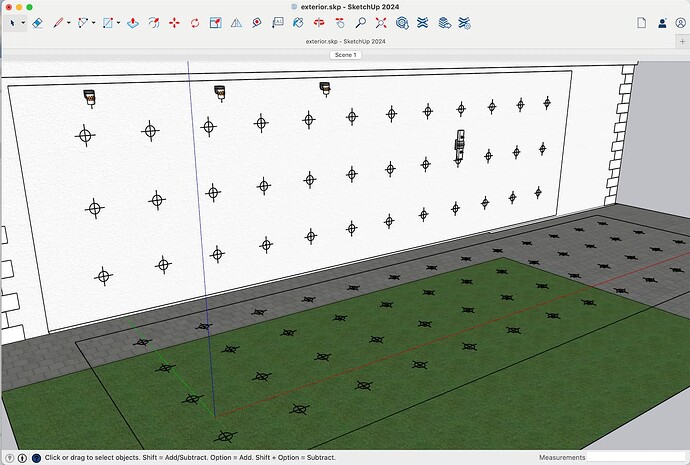Open the account profile circle icon

tap(680, 23)
